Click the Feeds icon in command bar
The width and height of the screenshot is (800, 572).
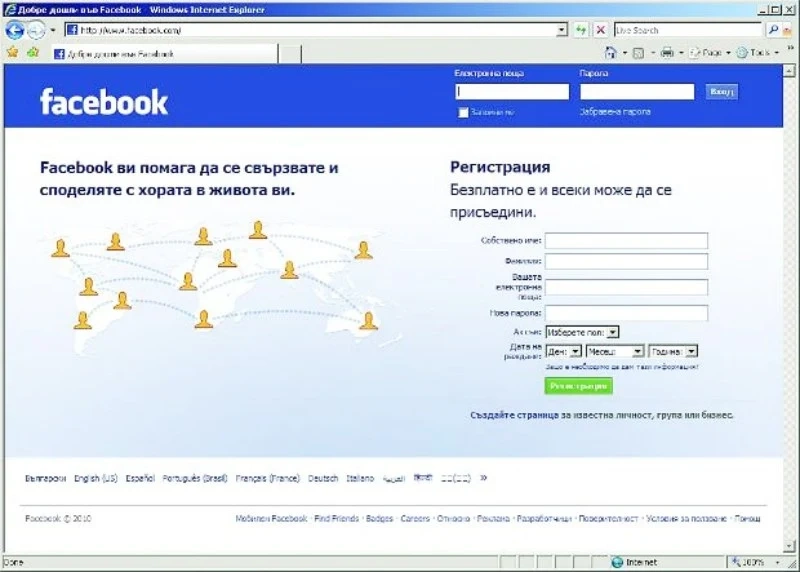(638, 53)
